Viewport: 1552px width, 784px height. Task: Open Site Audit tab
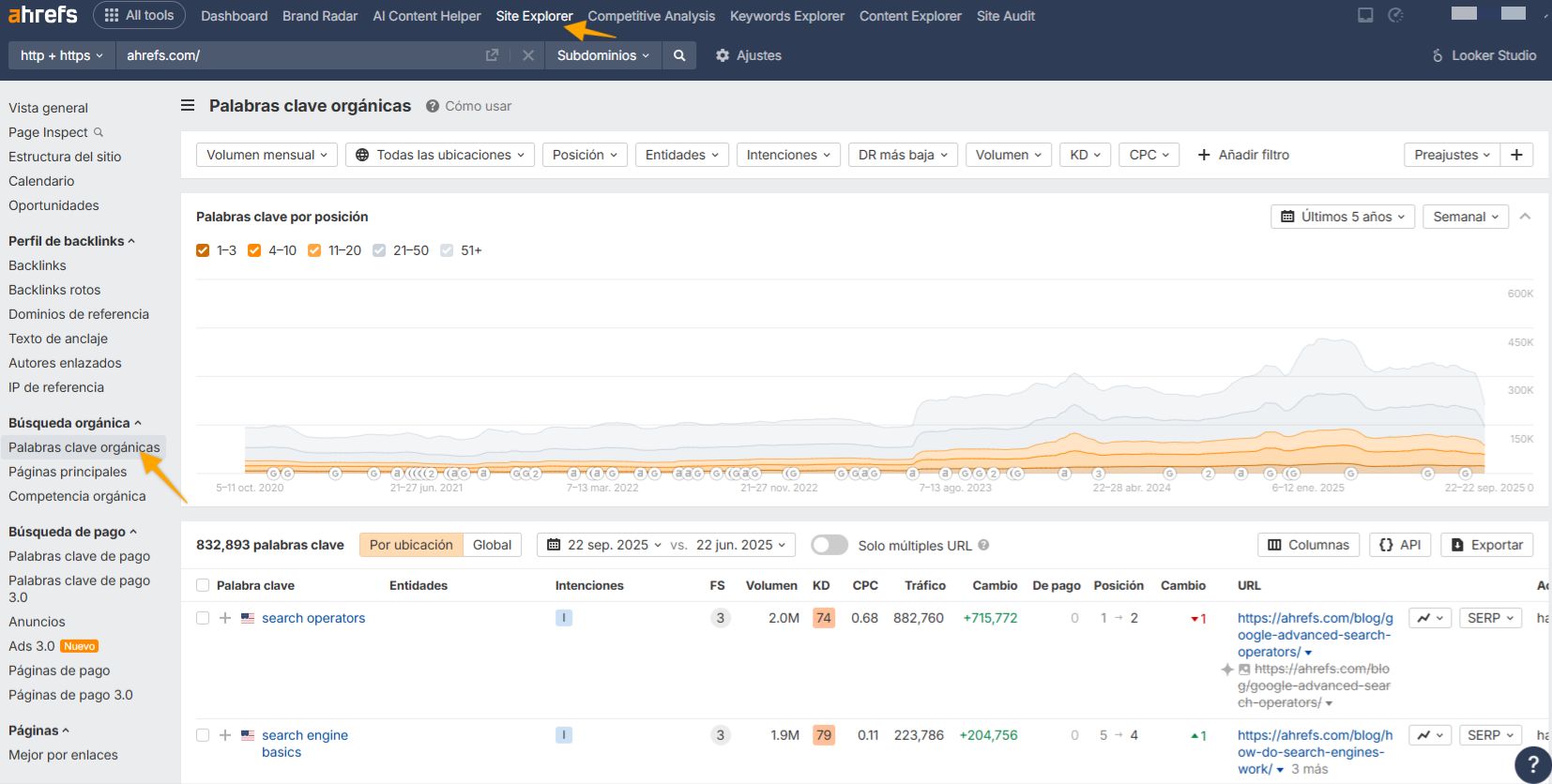tap(1006, 16)
